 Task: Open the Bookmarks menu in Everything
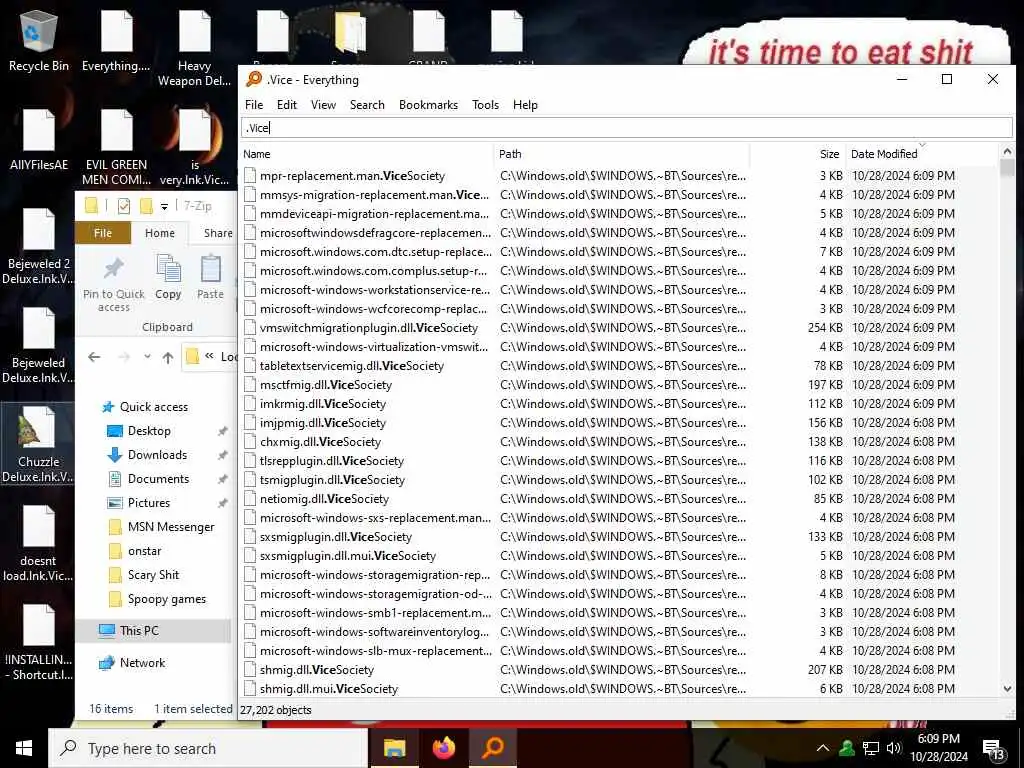(x=428, y=104)
